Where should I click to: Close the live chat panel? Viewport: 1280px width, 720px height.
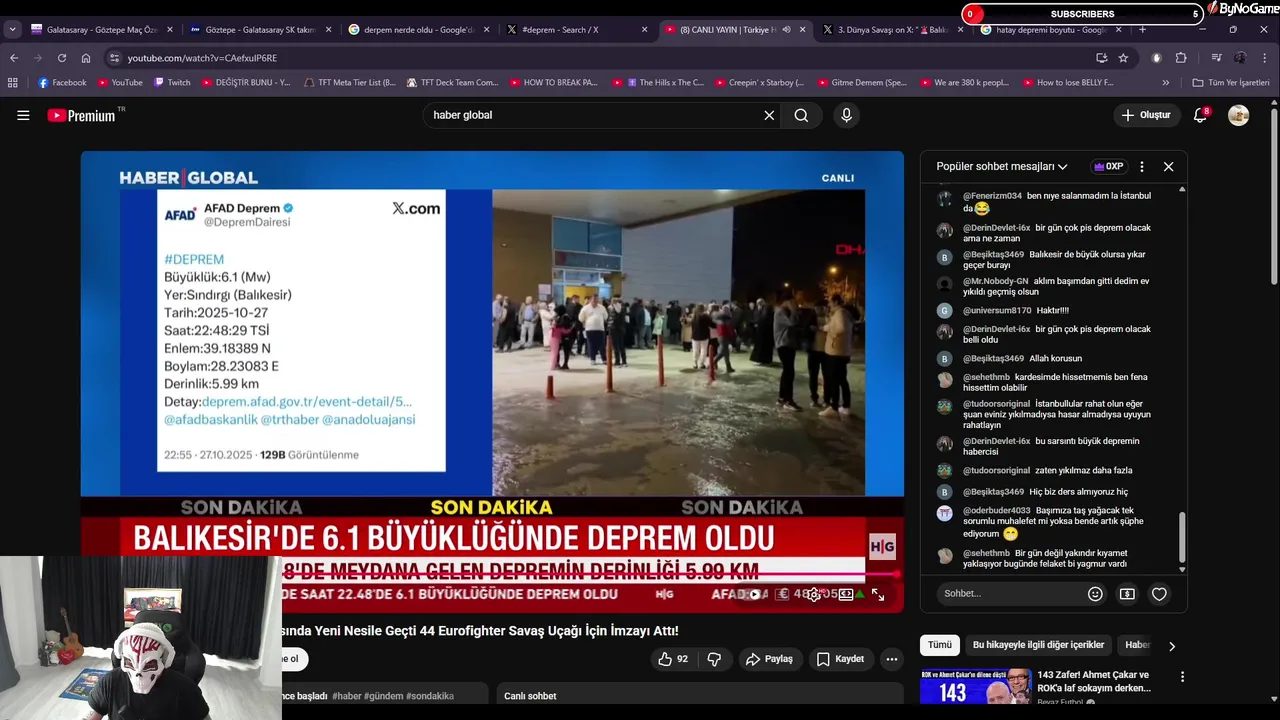pos(1168,167)
